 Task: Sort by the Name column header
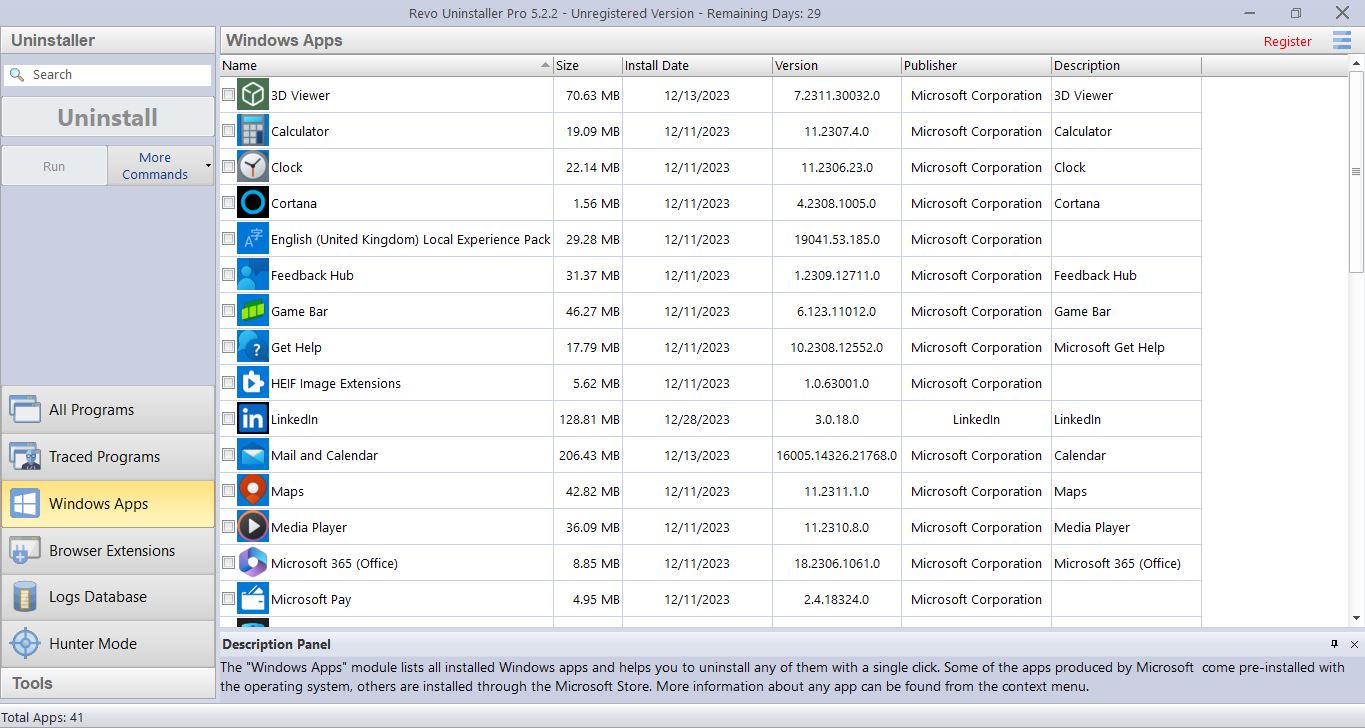pyautogui.click(x=386, y=65)
